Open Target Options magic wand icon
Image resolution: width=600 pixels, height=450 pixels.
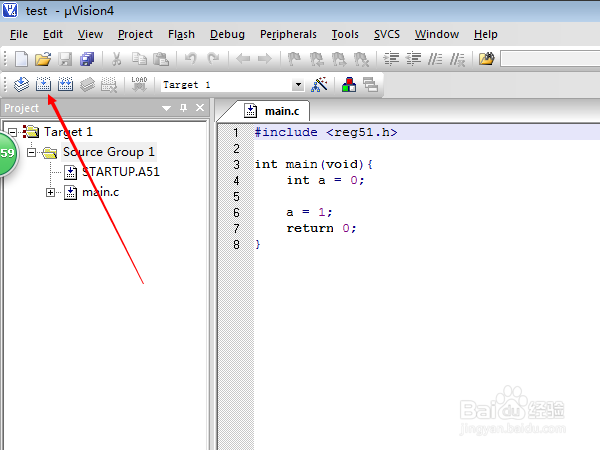tap(319, 84)
